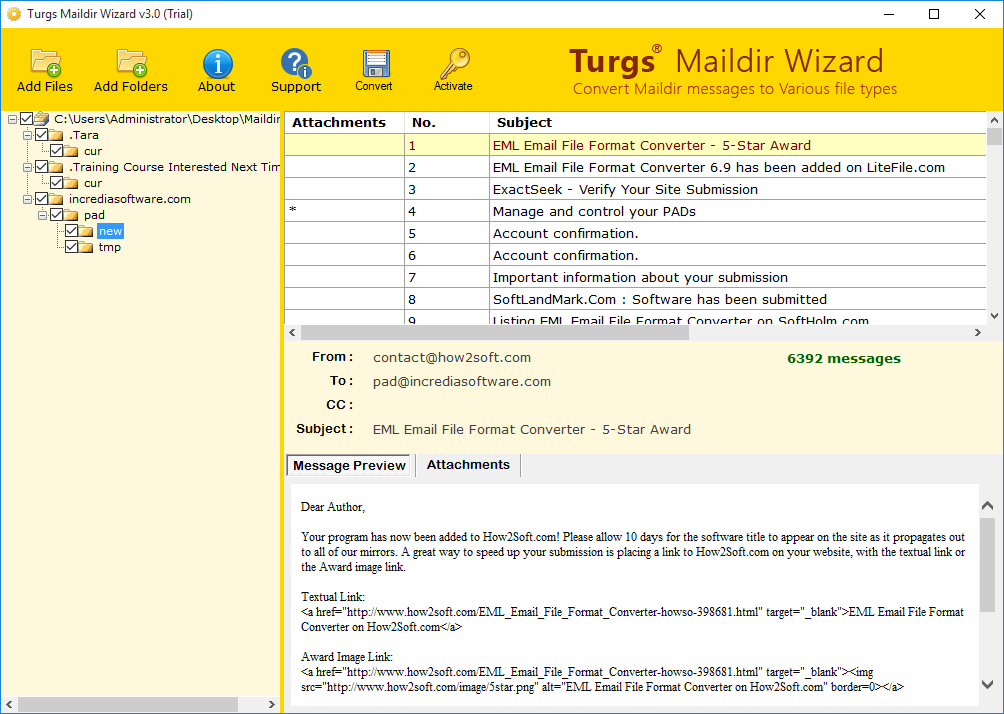1004x714 pixels.
Task: Toggle the cur checkbox under .Tara
Action: [x=56, y=150]
